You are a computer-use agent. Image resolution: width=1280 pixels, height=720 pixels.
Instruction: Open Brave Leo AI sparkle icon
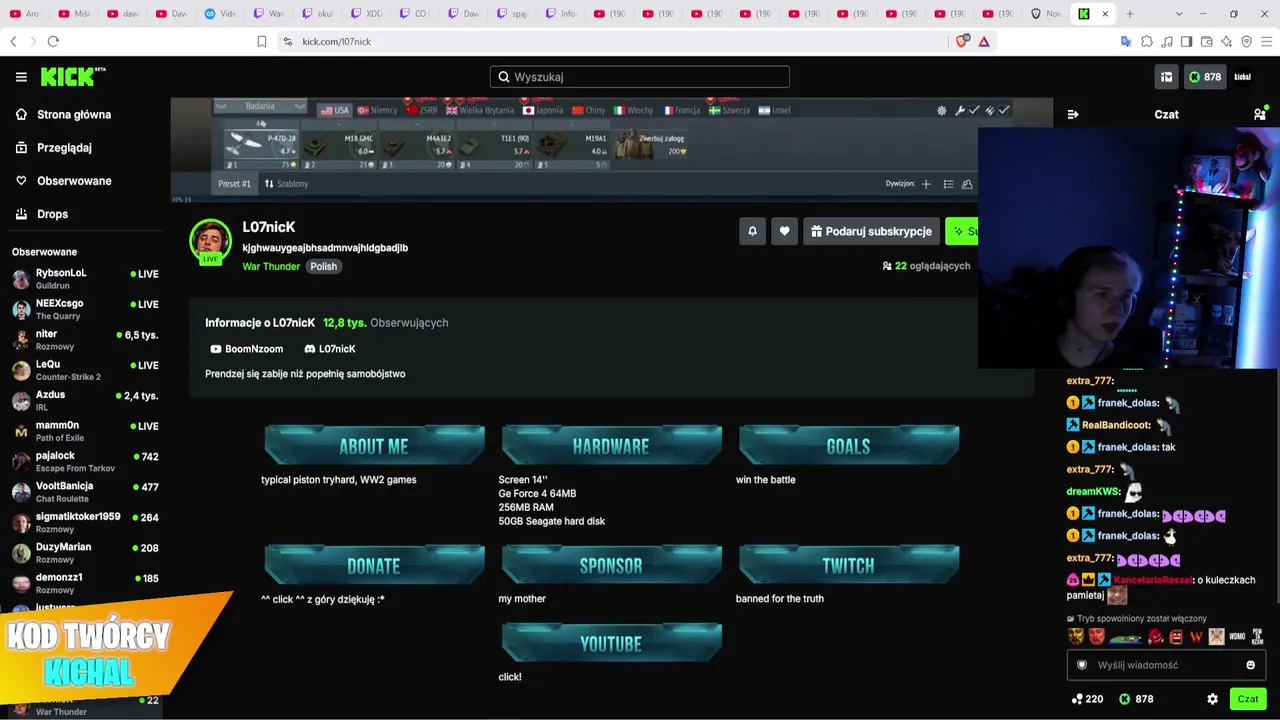(1226, 41)
